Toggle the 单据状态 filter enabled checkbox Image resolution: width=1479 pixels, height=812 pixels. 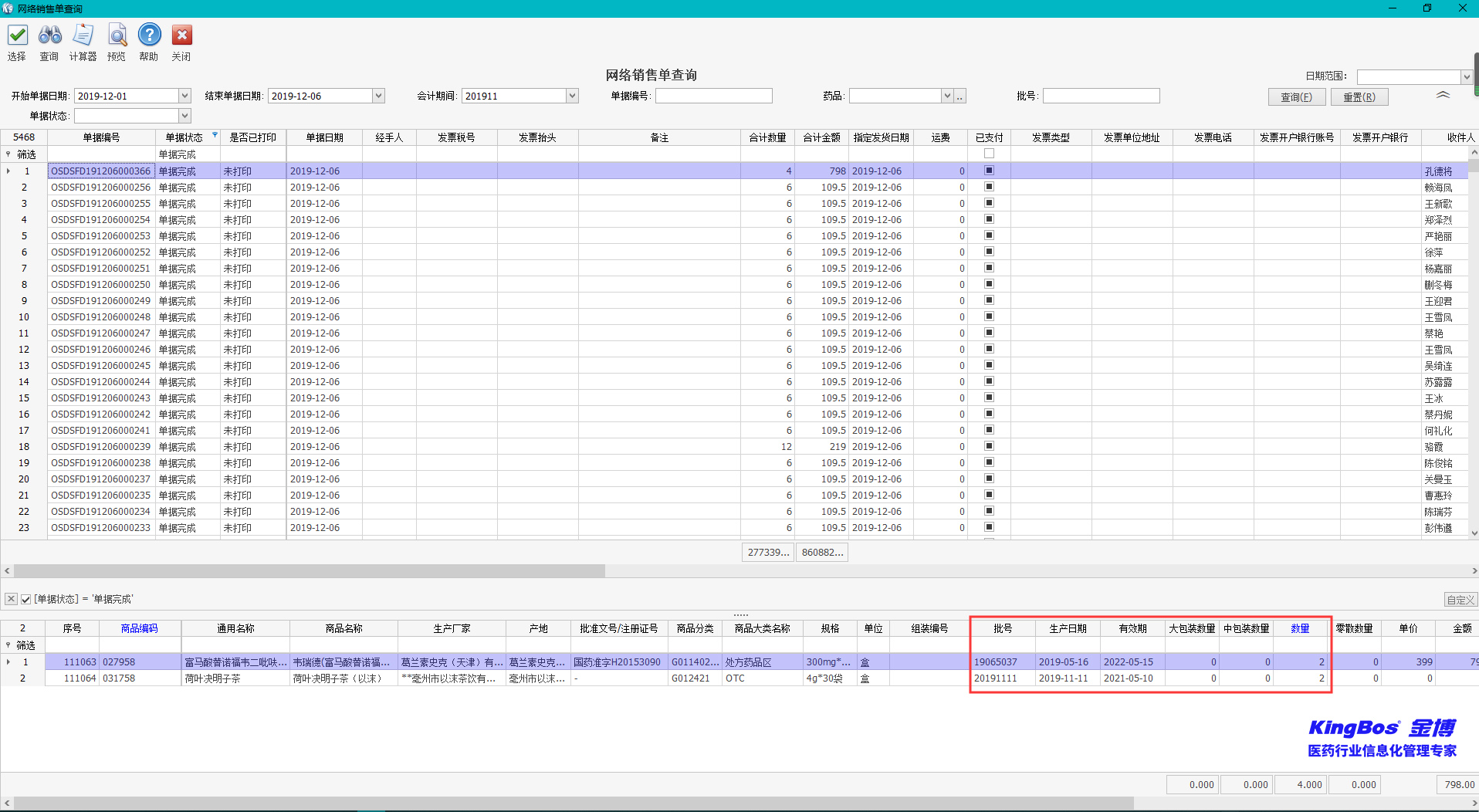(25, 599)
